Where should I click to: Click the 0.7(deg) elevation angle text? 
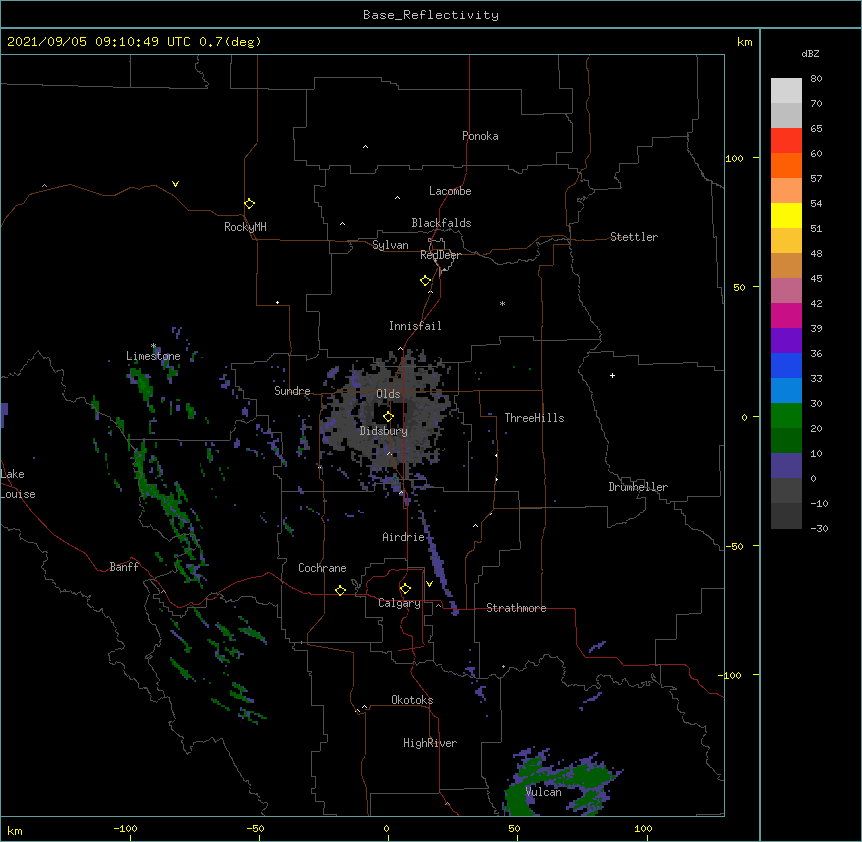coord(230,42)
